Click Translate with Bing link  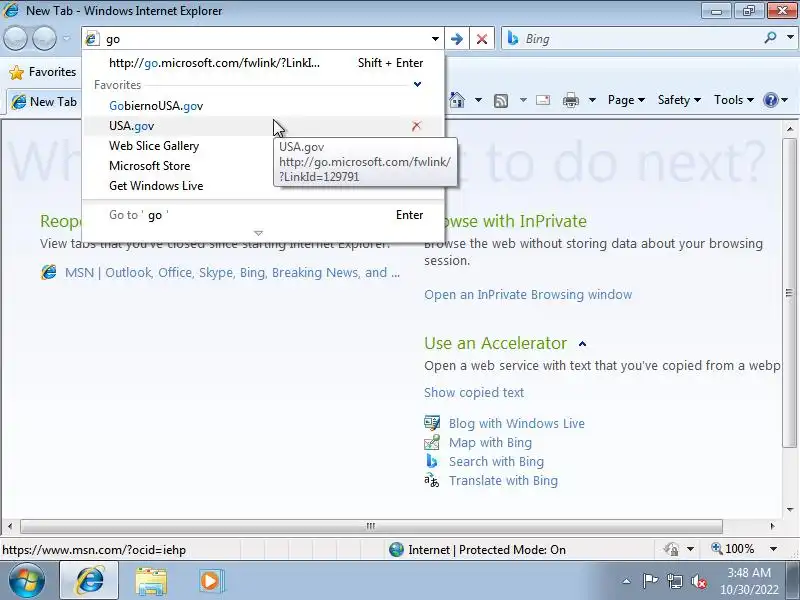click(503, 481)
